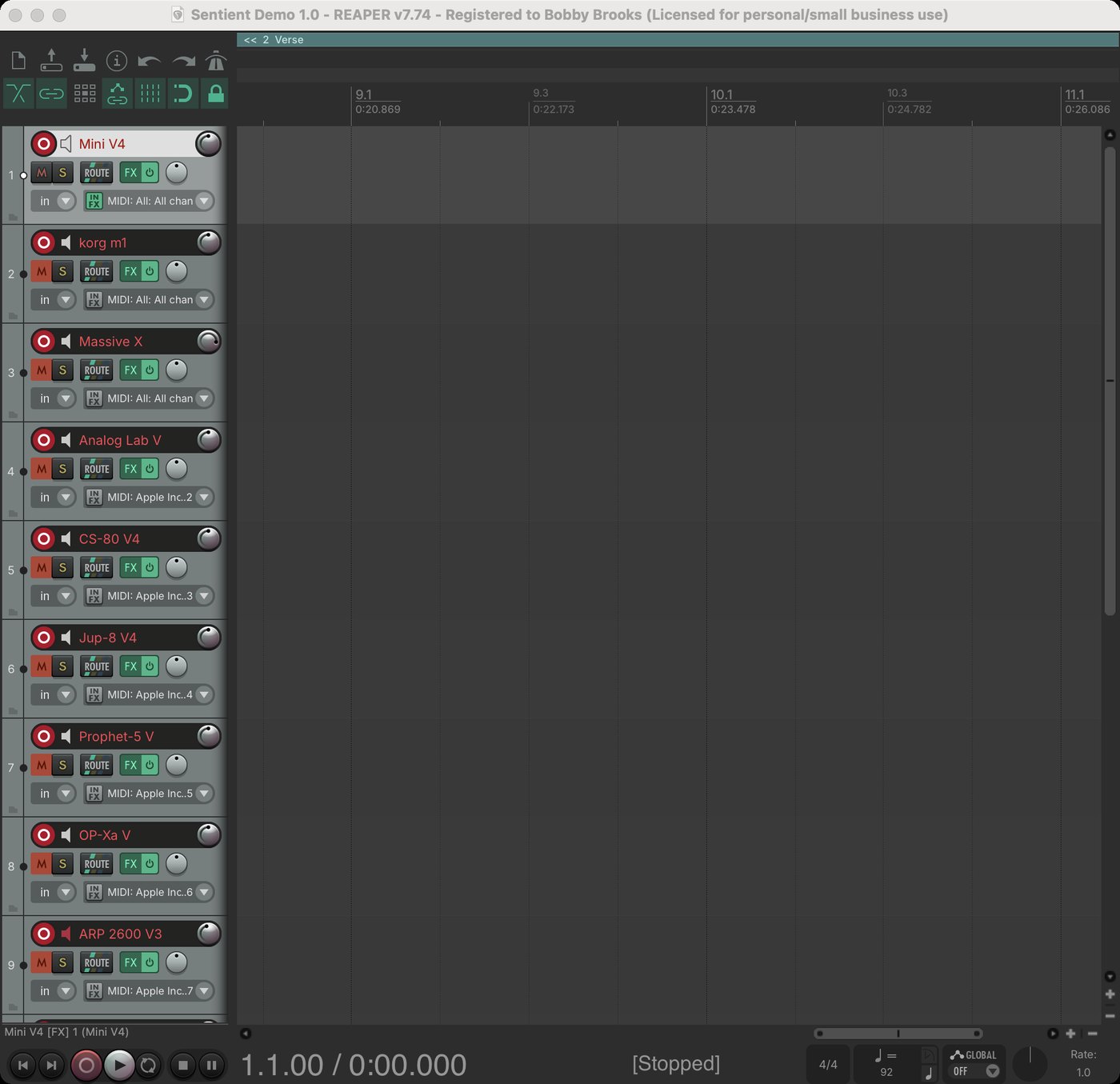Open ROUTE for CS-80 V4 track
The height and width of the screenshot is (1084, 1120).
[x=97, y=568]
